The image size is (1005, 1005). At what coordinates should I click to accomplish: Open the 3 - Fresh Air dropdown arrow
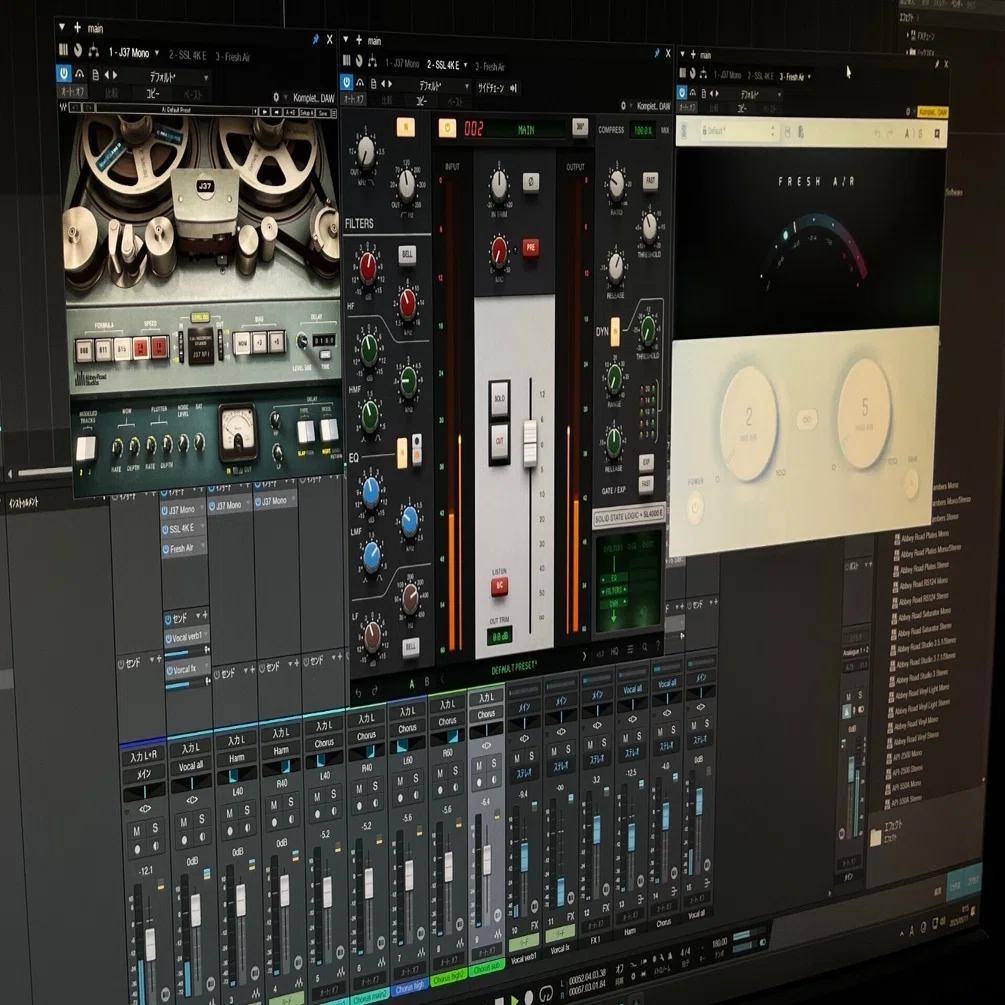tap(809, 77)
